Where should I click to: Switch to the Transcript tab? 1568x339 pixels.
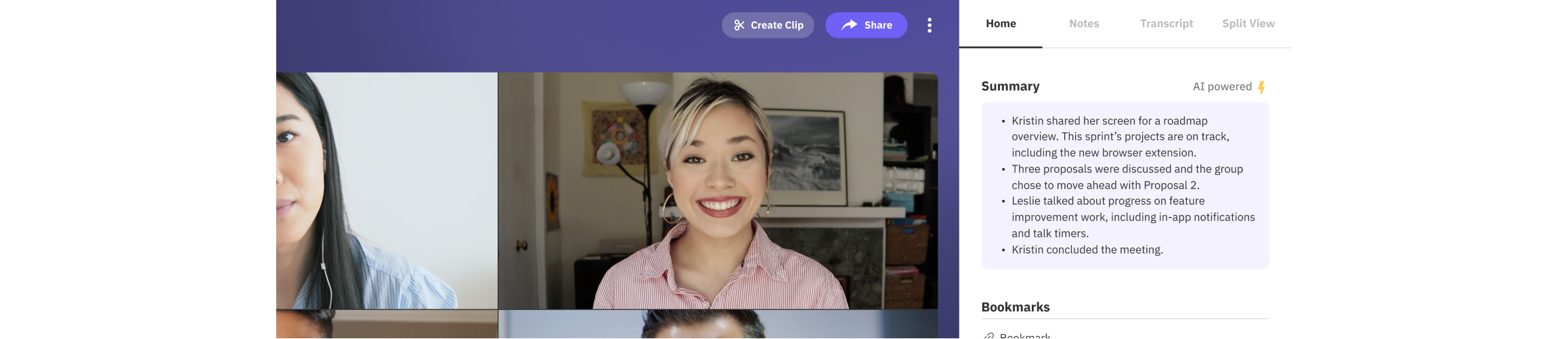tap(1166, 24)
